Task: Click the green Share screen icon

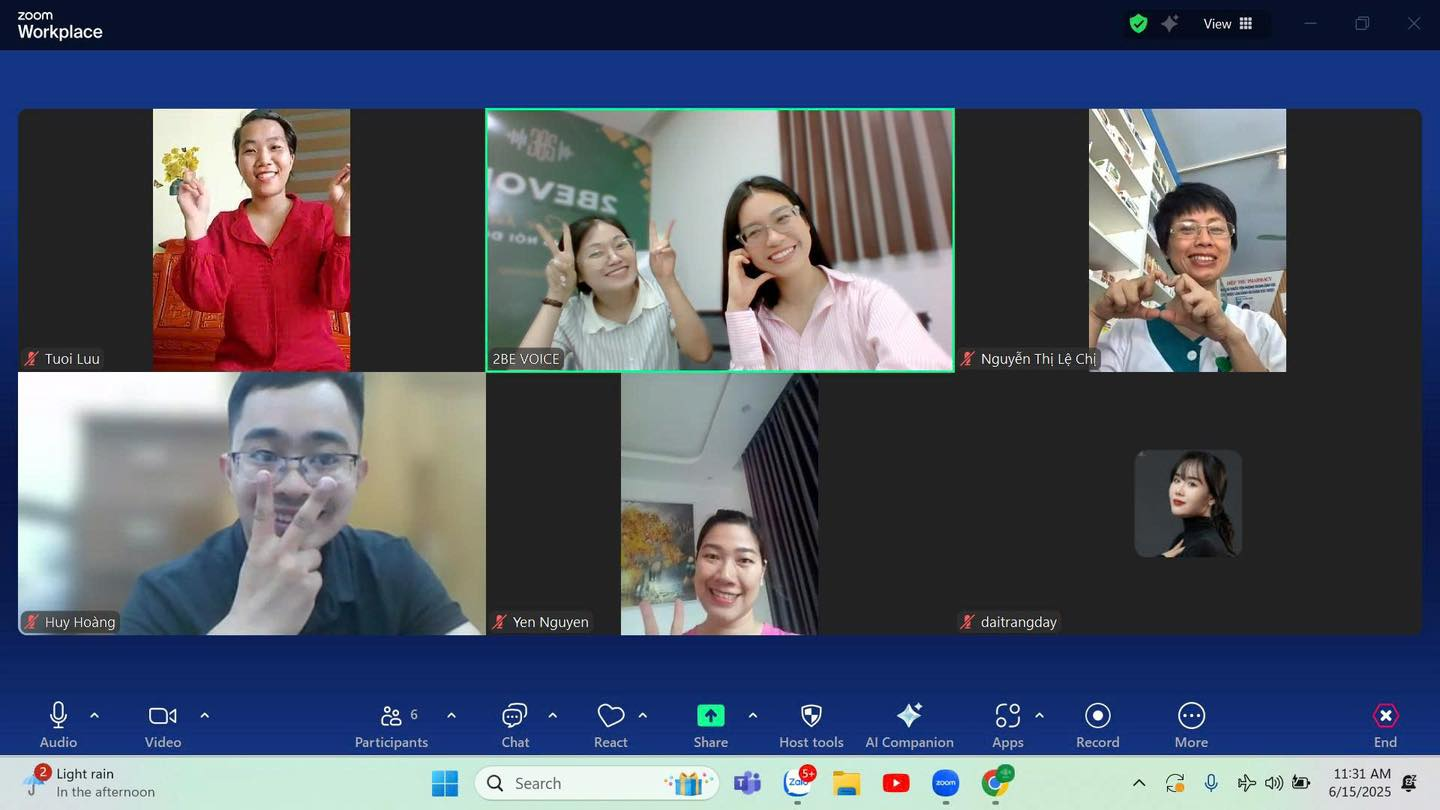Action: [x=710, y=716]
